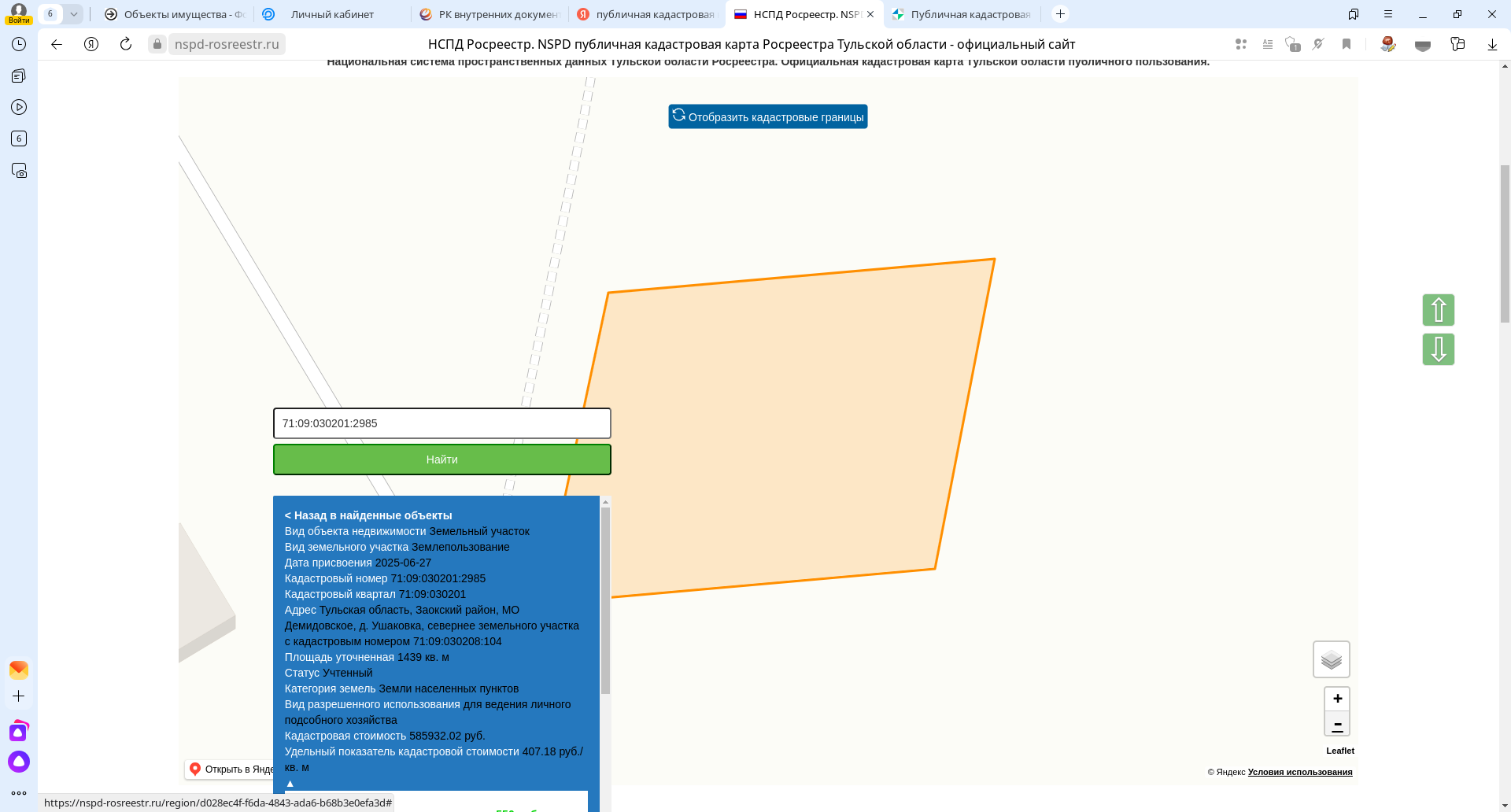Click the green up arrow button

[1438, 310]
